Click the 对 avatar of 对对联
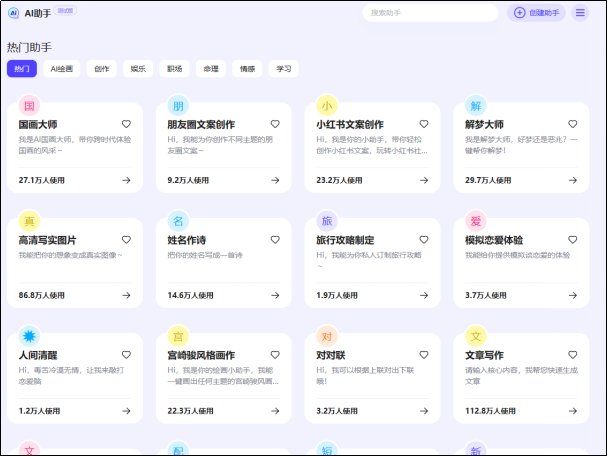Screen dimensions: 607x456 (327, 336)
